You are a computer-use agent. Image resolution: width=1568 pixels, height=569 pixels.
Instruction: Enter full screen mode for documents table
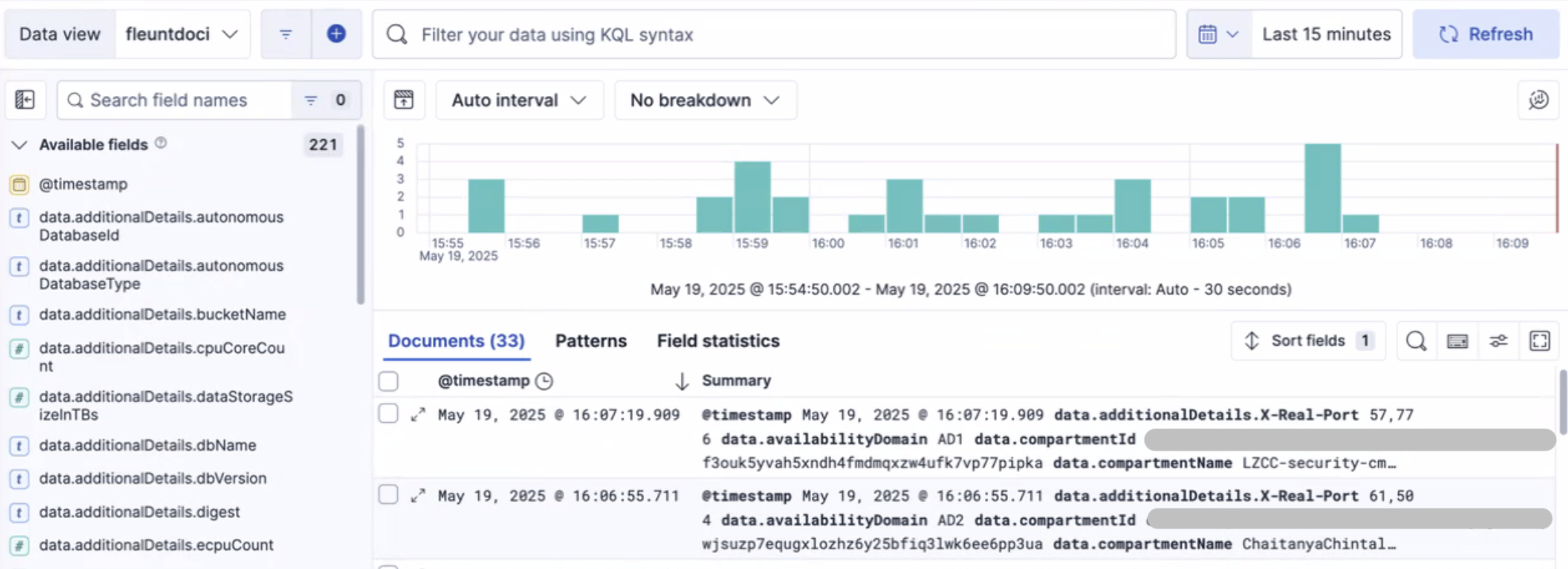tap(1539, 341)
